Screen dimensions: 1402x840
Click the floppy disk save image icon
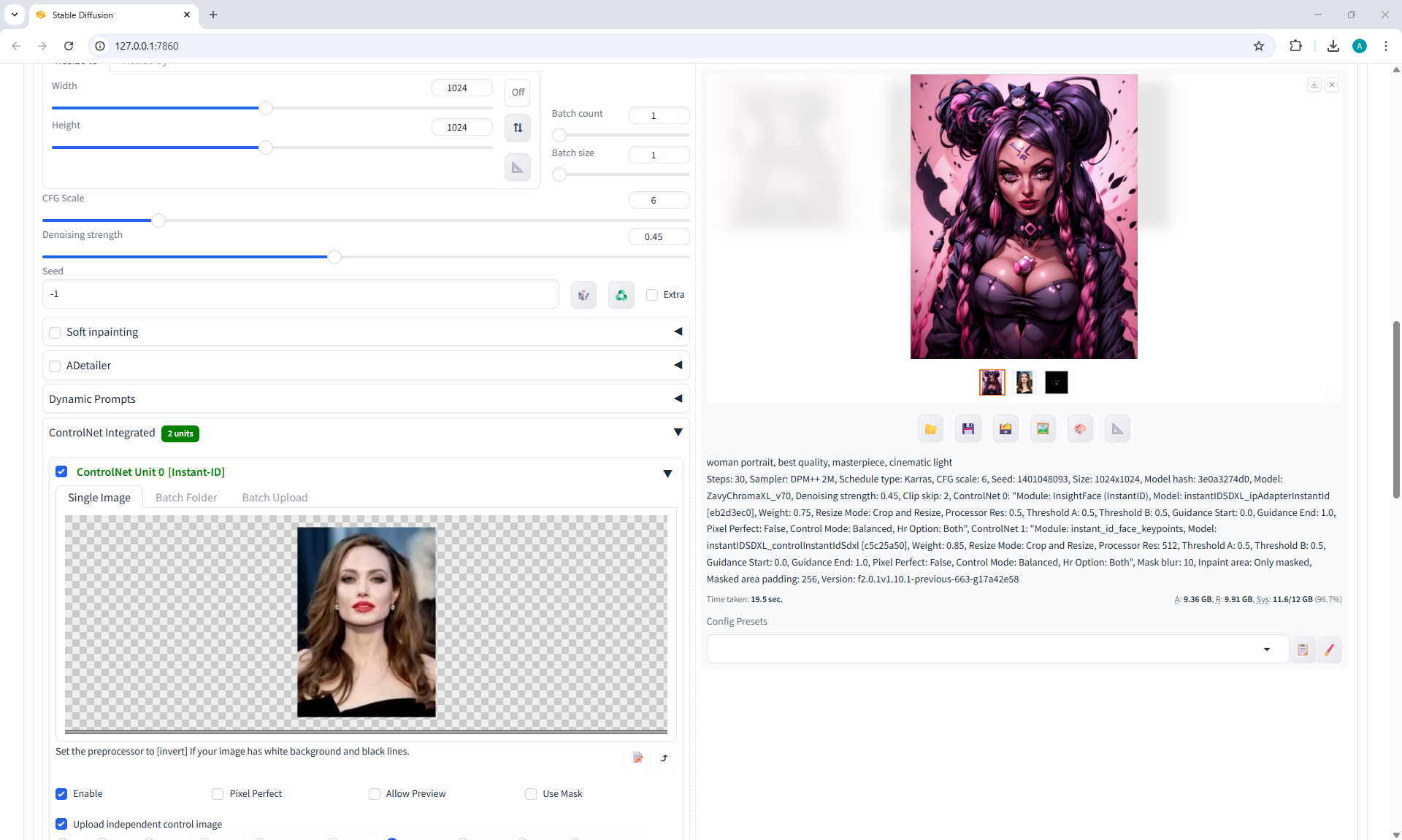(968, 429)
